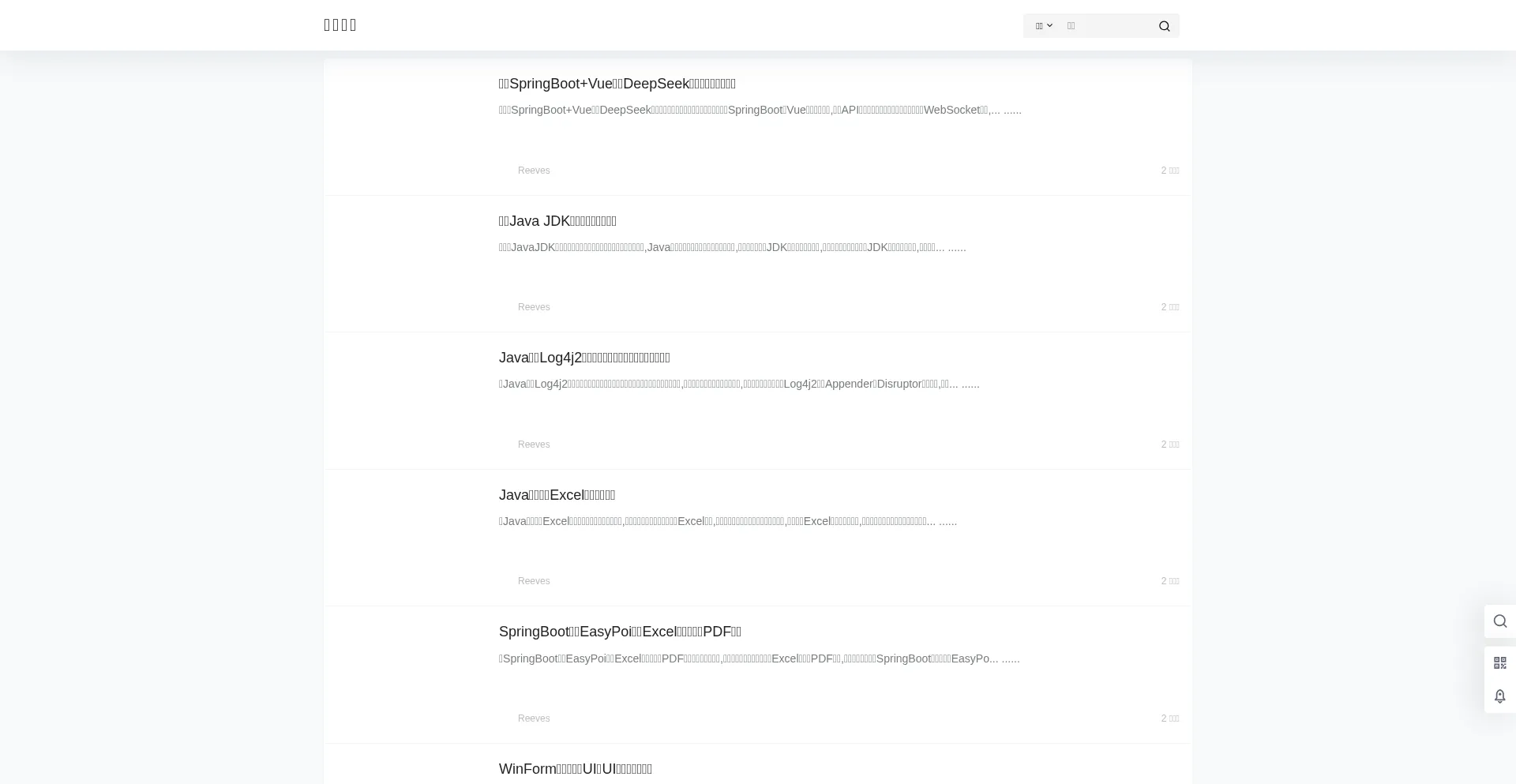Click the bell notification icon in the floating sidebar
The image size is (1516, 784).
(x=1499, y=696)
